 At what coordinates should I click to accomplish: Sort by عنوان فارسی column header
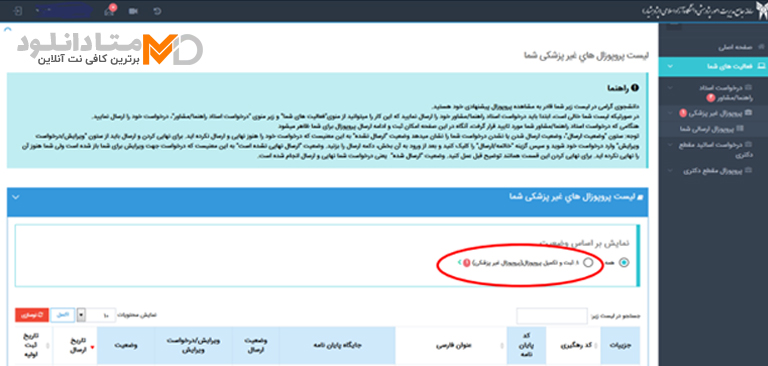click(451, 346)
